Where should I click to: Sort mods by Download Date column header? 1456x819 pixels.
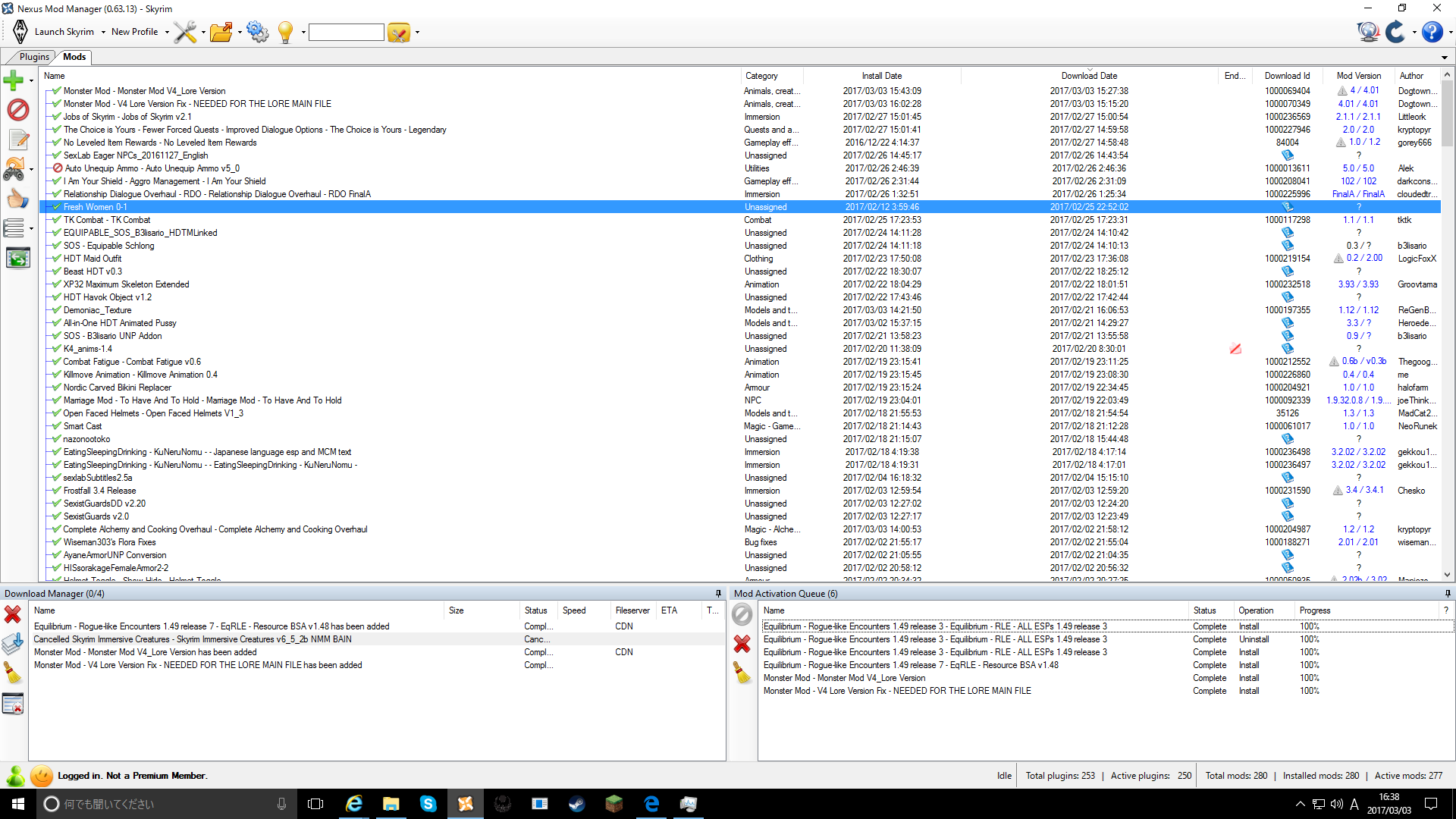point(1089,76)
